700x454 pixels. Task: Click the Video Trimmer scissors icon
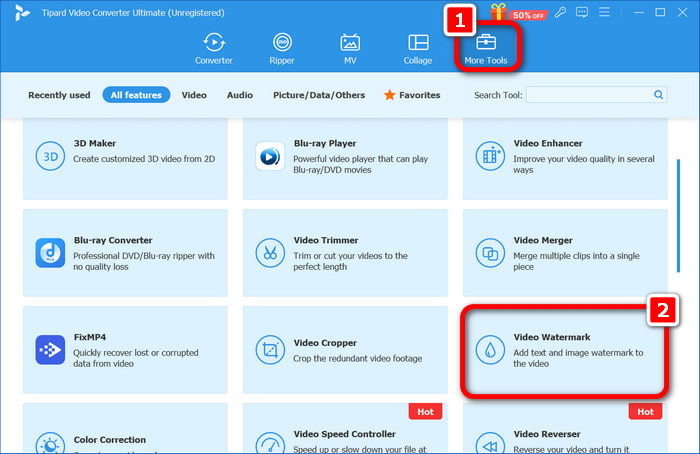270,253
